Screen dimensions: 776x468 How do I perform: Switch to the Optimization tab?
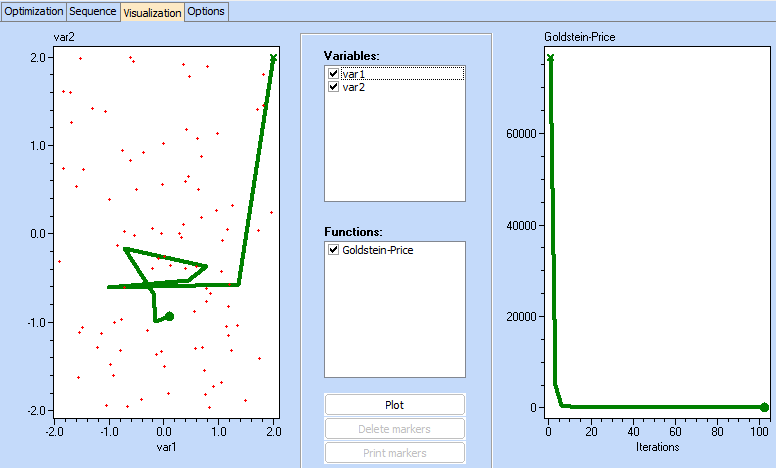point(33,11)
